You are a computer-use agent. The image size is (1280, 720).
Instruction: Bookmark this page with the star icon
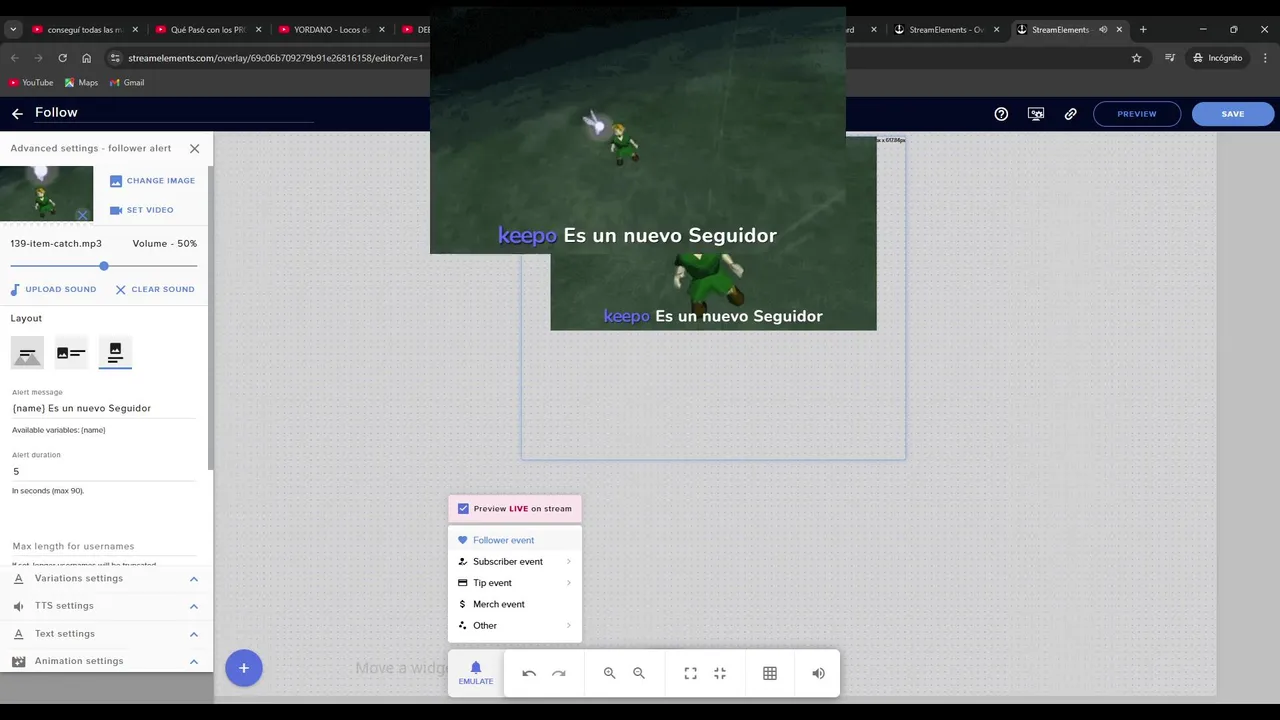tap(1136, 58)
